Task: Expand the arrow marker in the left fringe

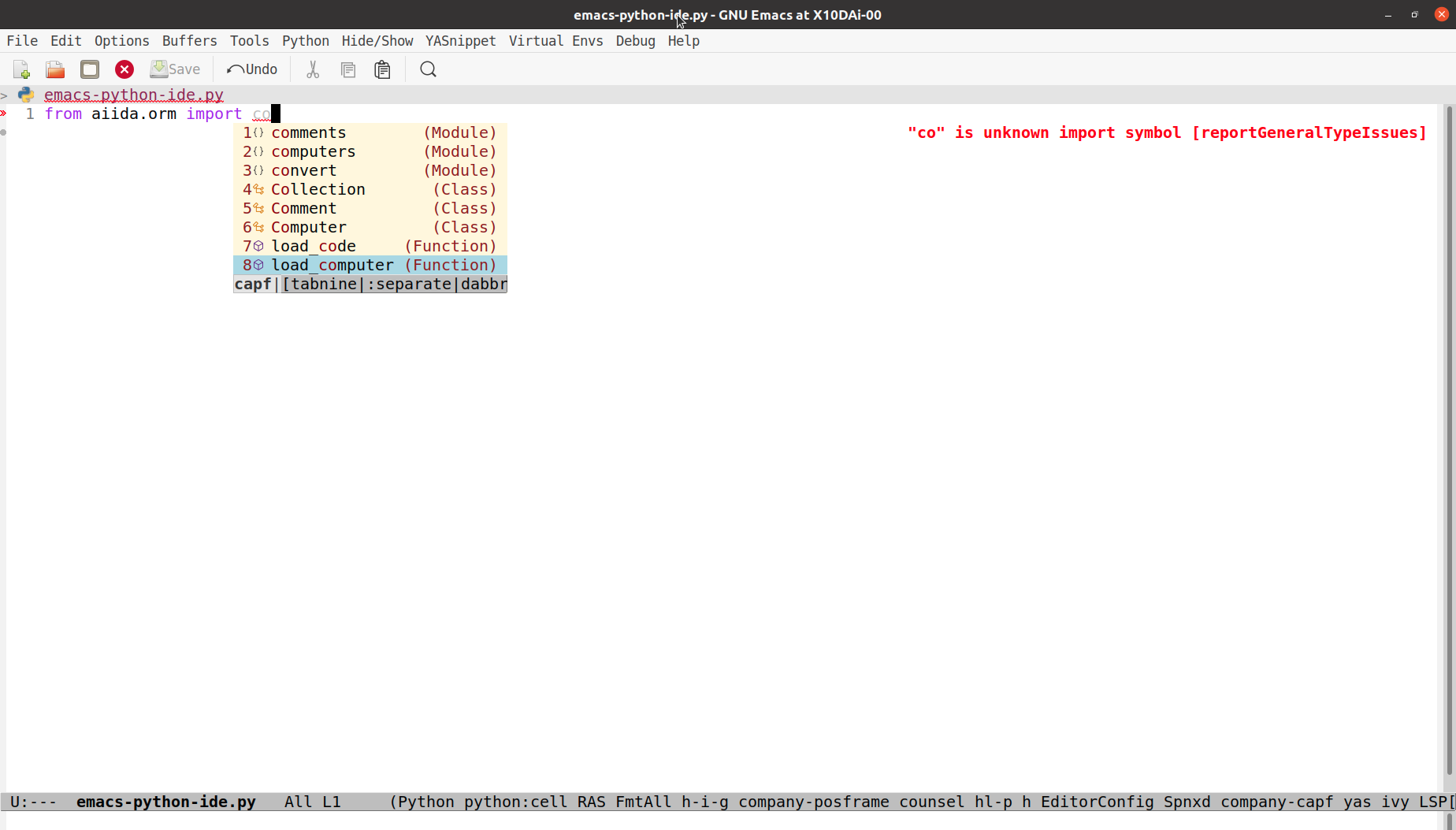Action: pos(5,114)
